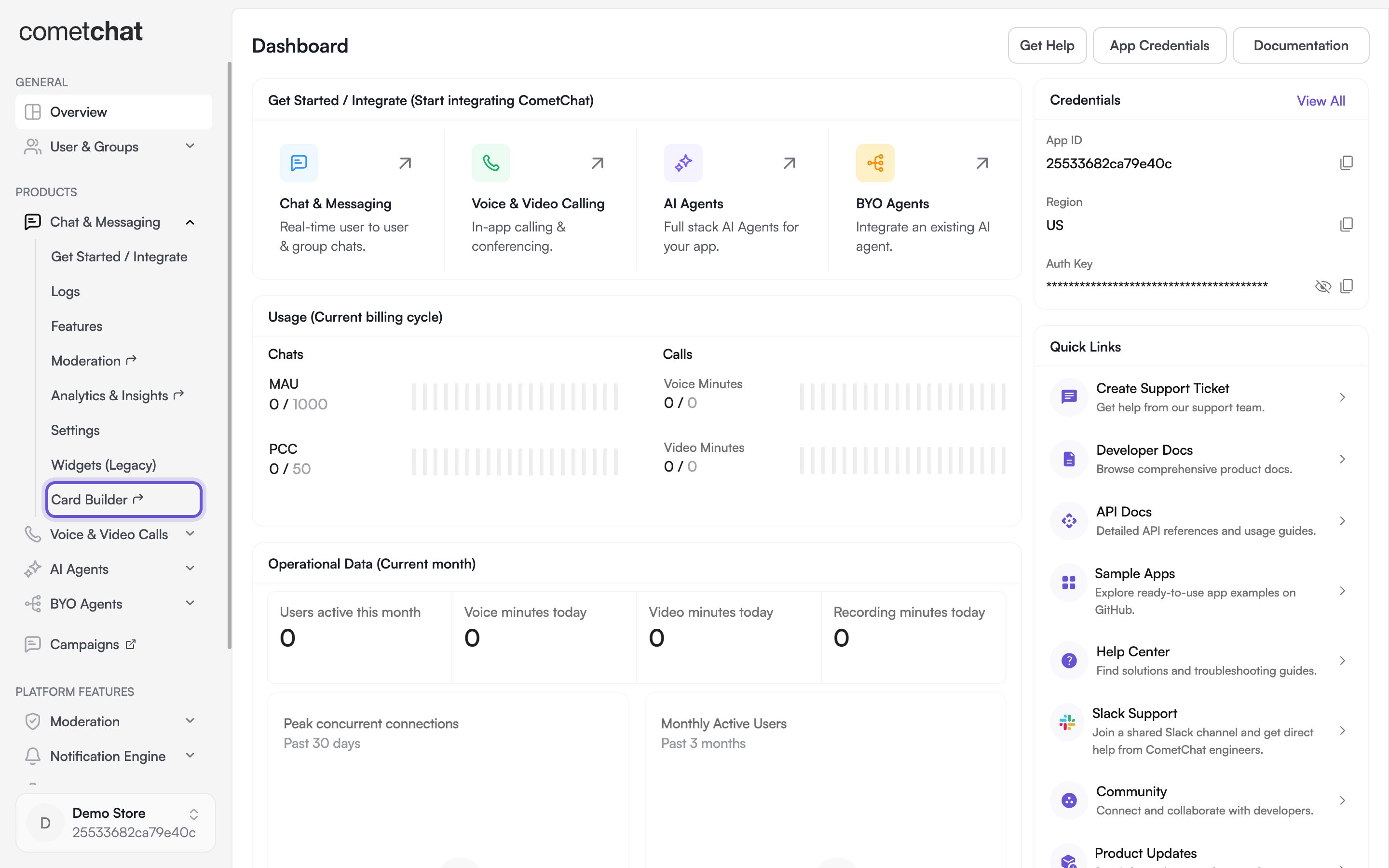Open the Demo Store app switcher
The image size is (1389, 868).
coord(193,814)
